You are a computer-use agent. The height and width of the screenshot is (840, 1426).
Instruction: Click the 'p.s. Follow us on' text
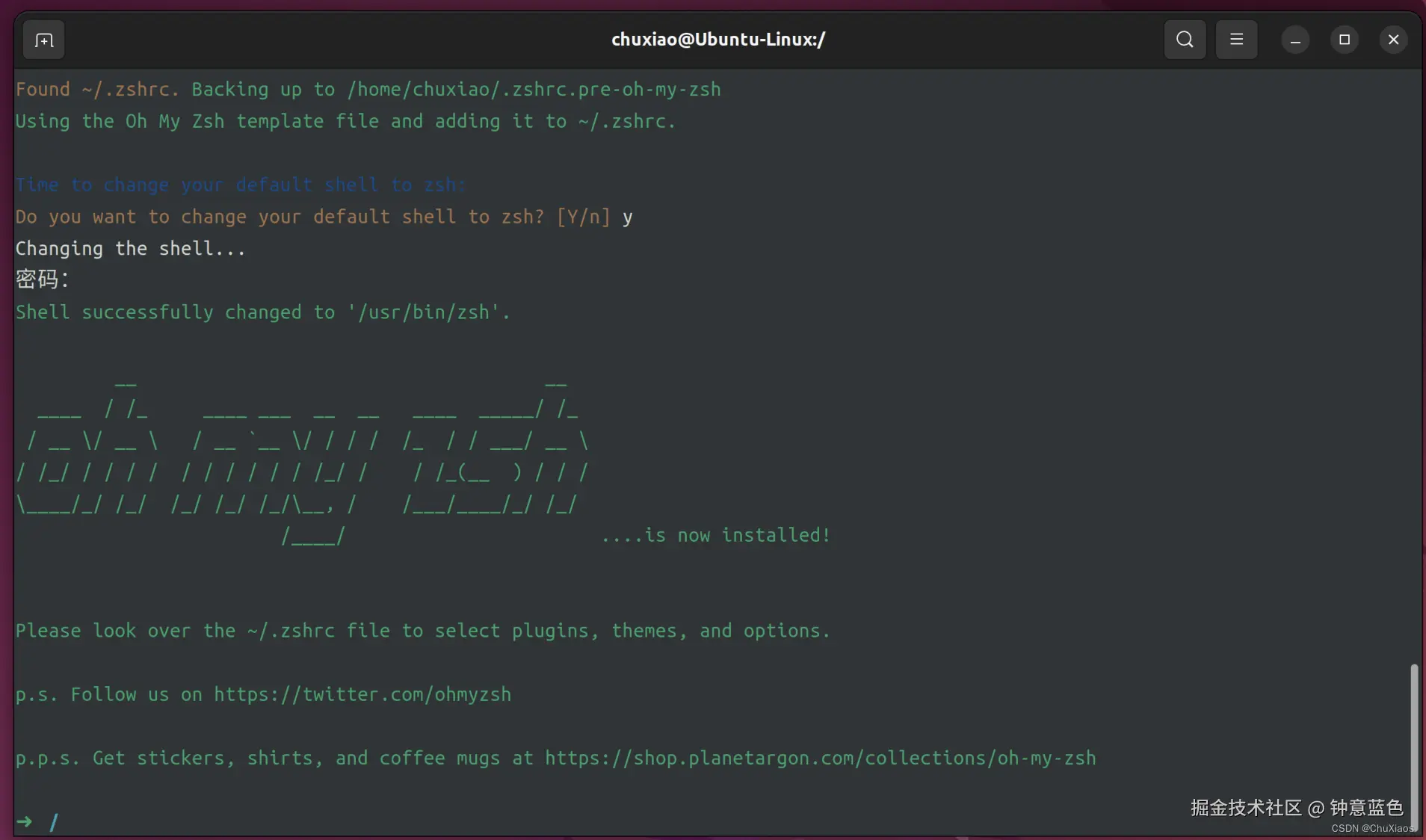point(109,694)
